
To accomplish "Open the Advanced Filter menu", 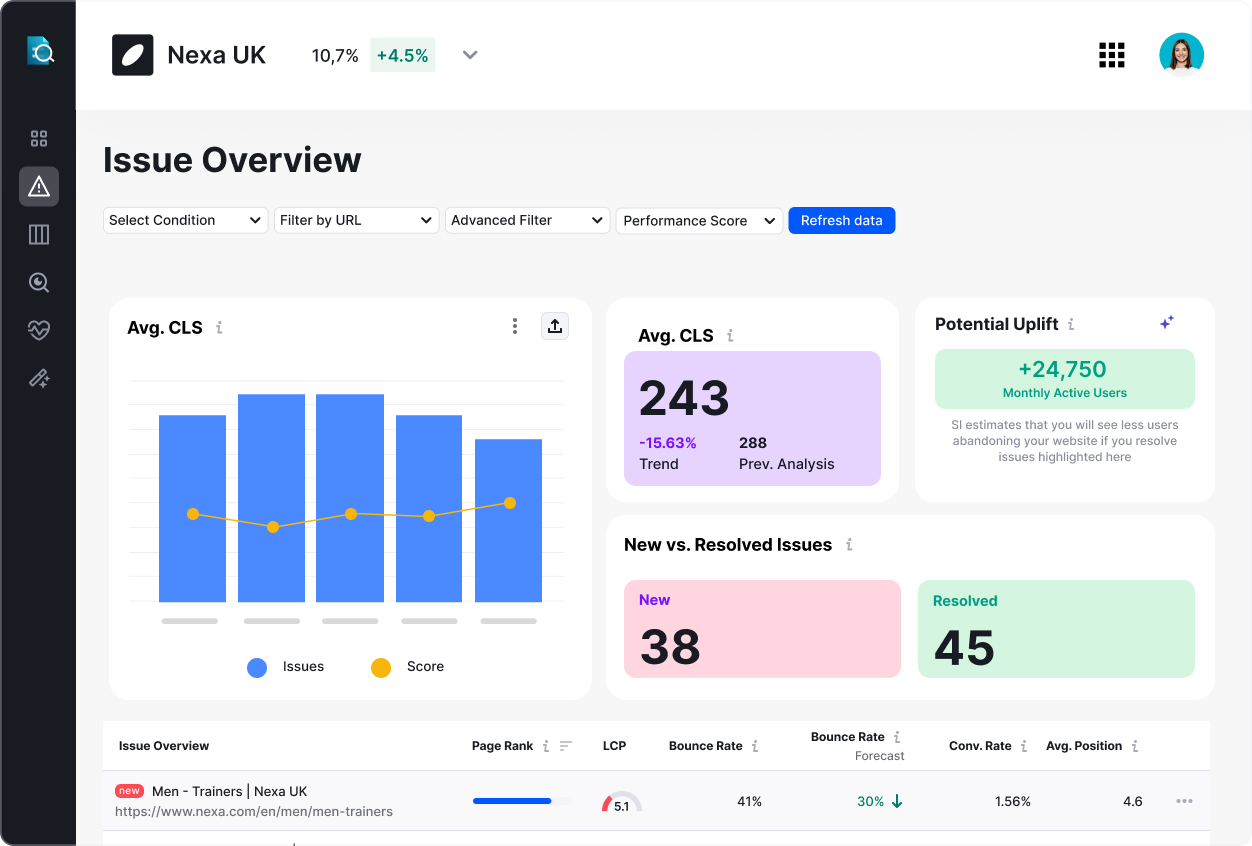I will pyautogui.click(x=527, y=220).
